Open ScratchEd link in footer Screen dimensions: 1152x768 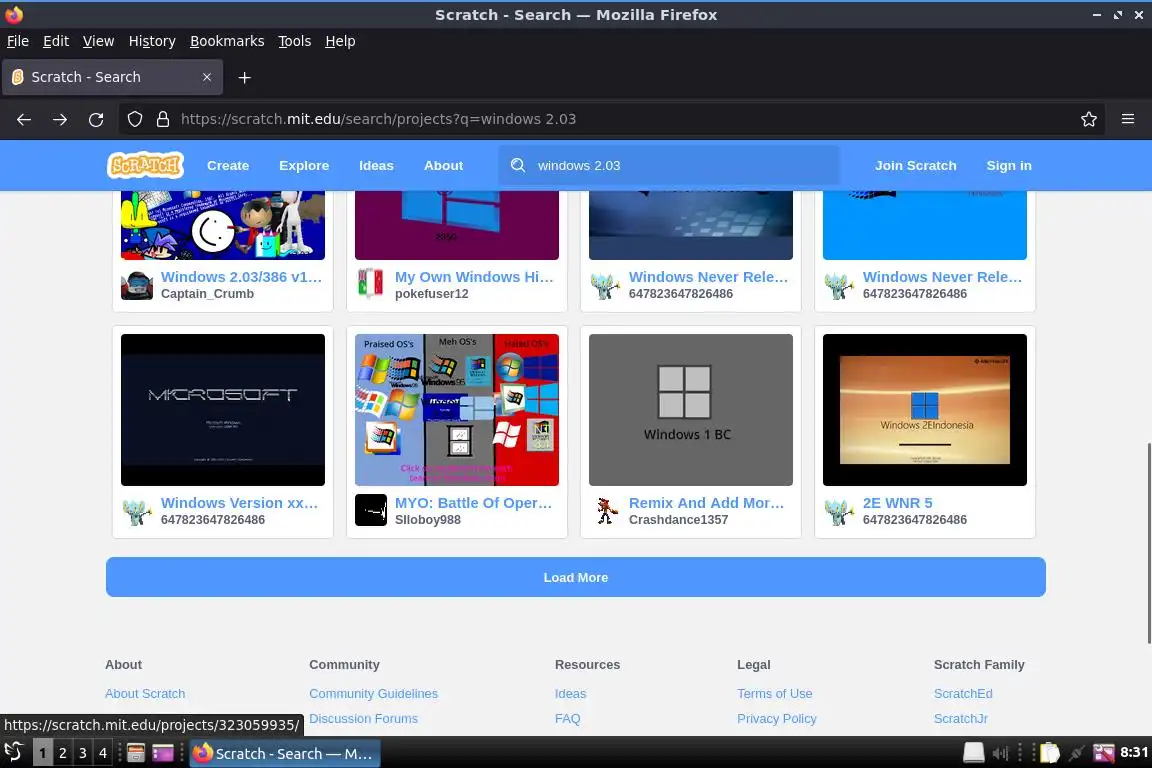pos(962,693)
